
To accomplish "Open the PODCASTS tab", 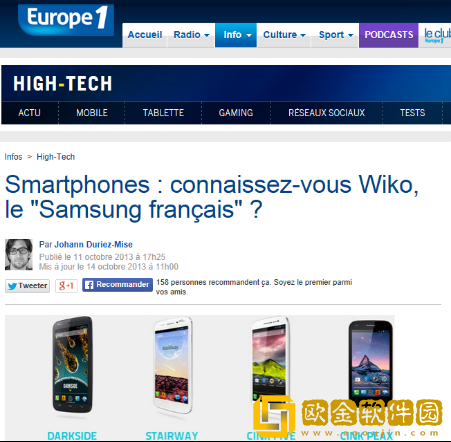I will point(389,35).
